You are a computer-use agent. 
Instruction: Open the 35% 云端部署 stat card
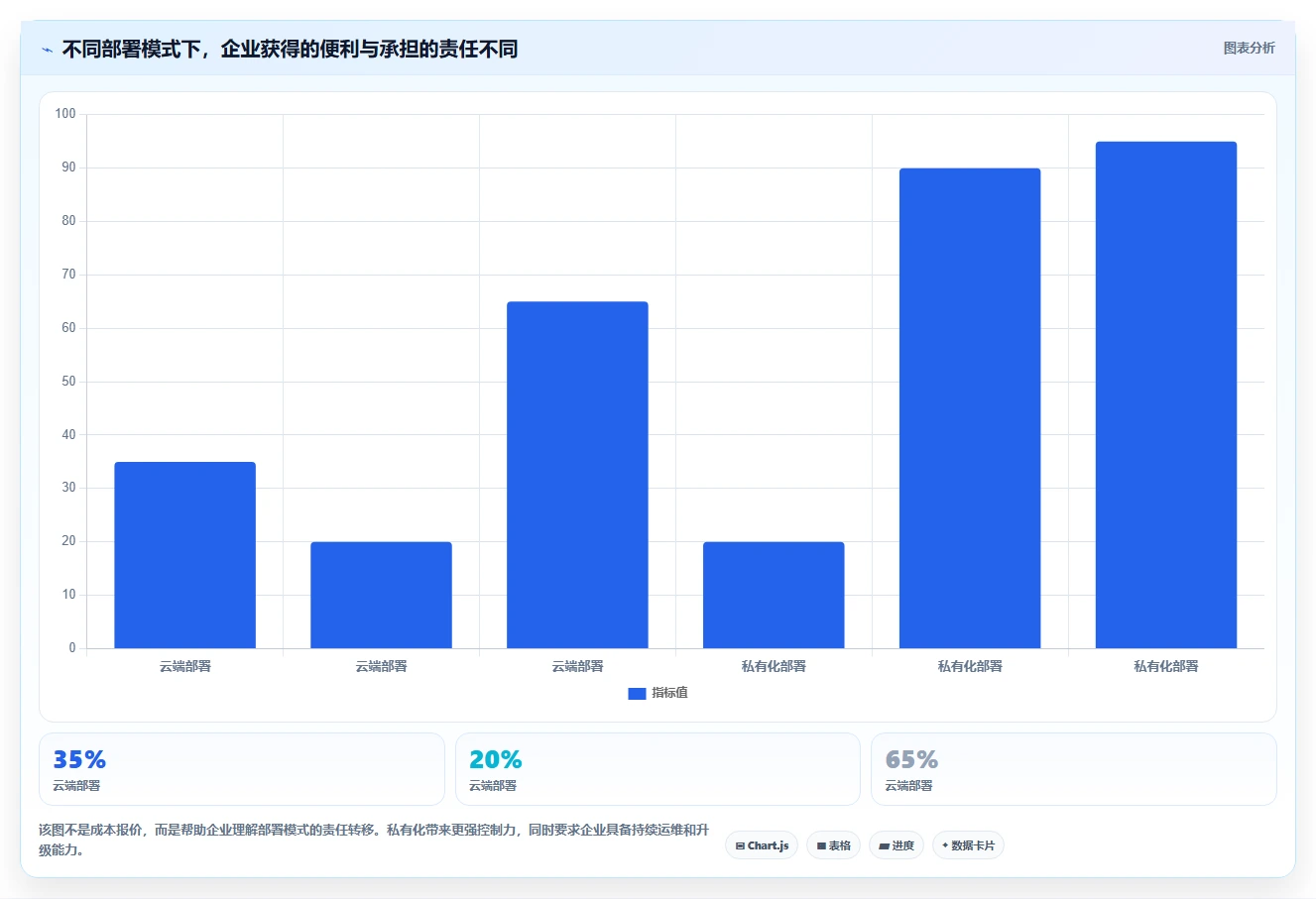(242, 769)
